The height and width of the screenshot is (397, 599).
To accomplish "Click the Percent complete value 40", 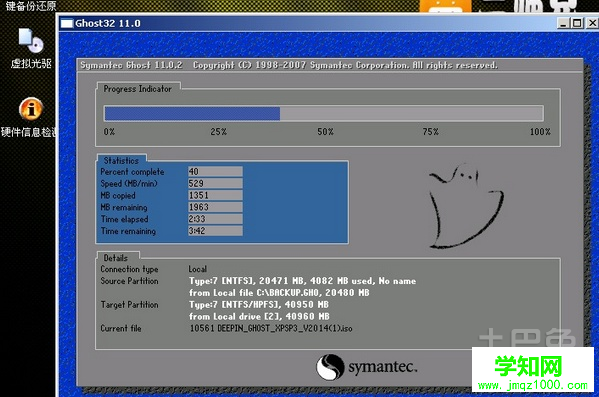I will [x=215, y=172].
